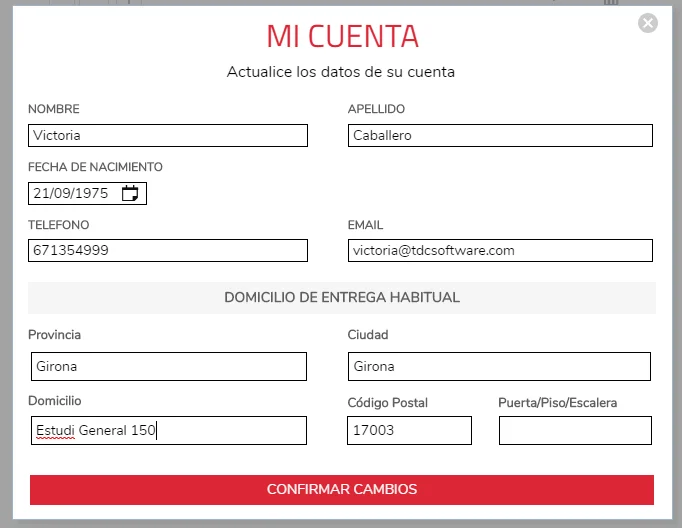The height and width of the screenshot is (528, 682).
Task: Focus the Código Postal field with 17003
Action: (x=409, y=431)
